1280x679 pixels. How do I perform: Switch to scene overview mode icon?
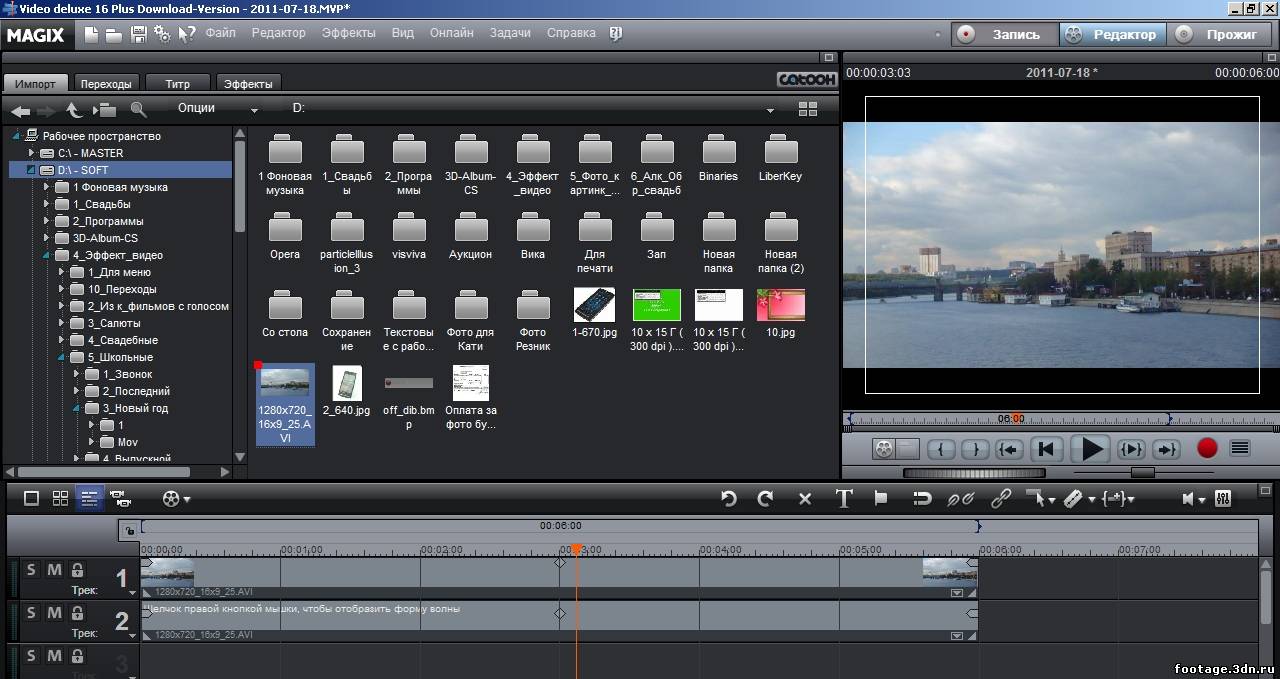[60, 498]
